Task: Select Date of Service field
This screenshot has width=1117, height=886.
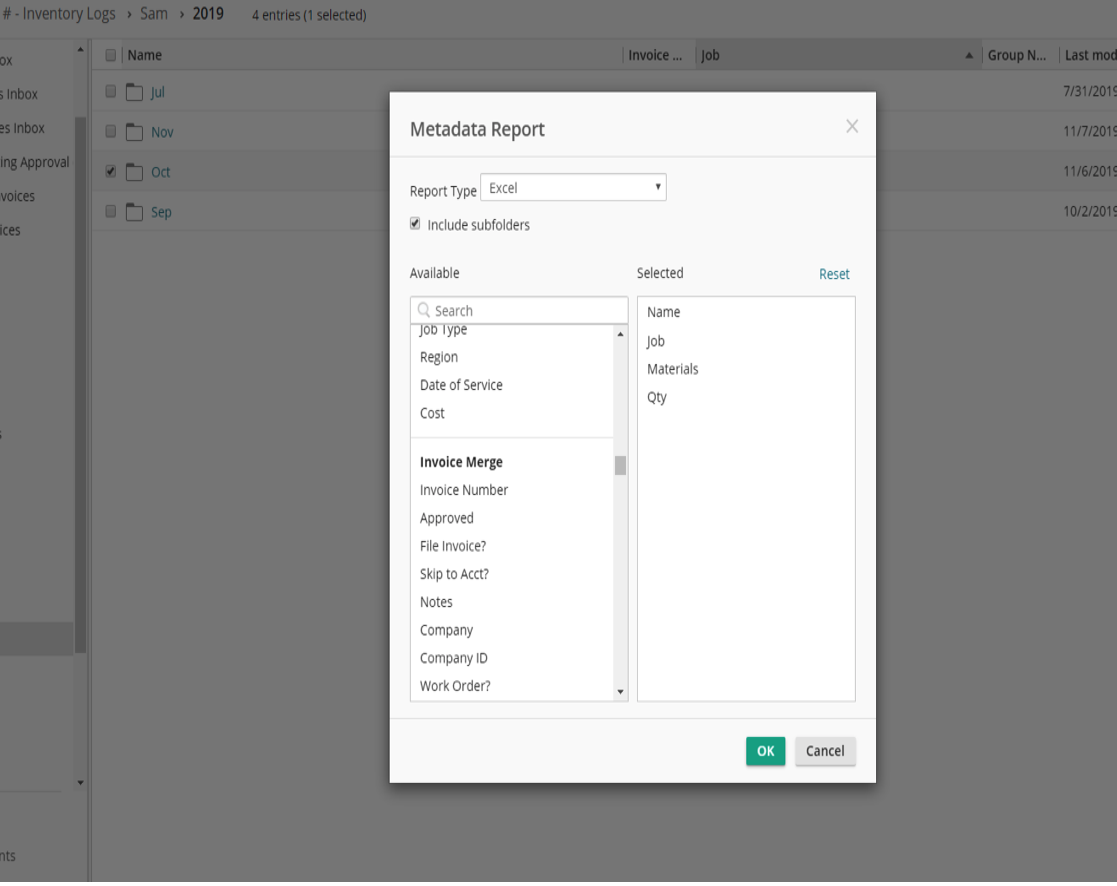Action: pyautogui.click(x=461, y=385)
